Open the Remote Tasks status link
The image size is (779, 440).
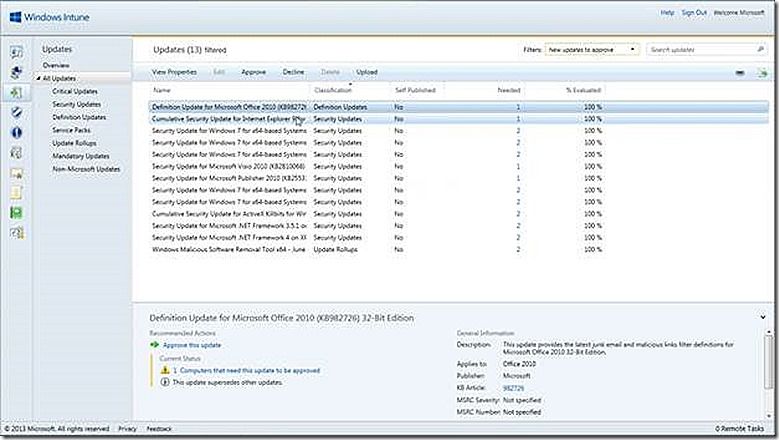pyautogui.click(x=739, y=429)
